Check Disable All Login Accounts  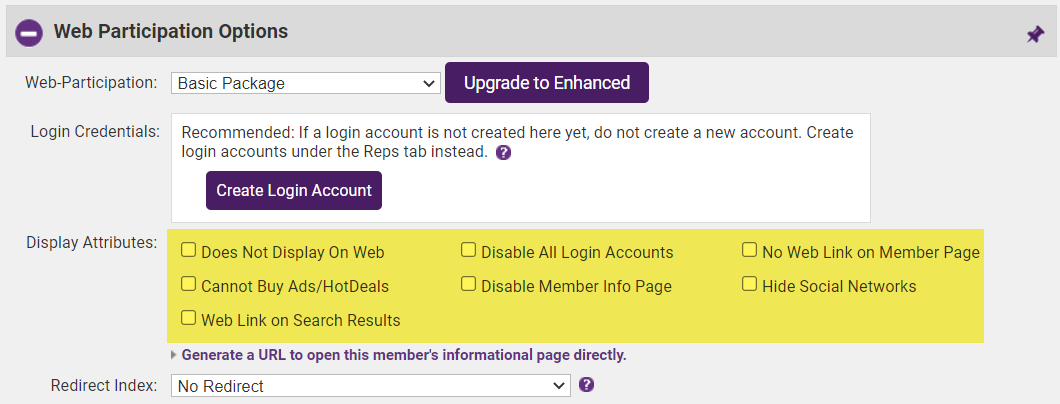click(468, 251)
